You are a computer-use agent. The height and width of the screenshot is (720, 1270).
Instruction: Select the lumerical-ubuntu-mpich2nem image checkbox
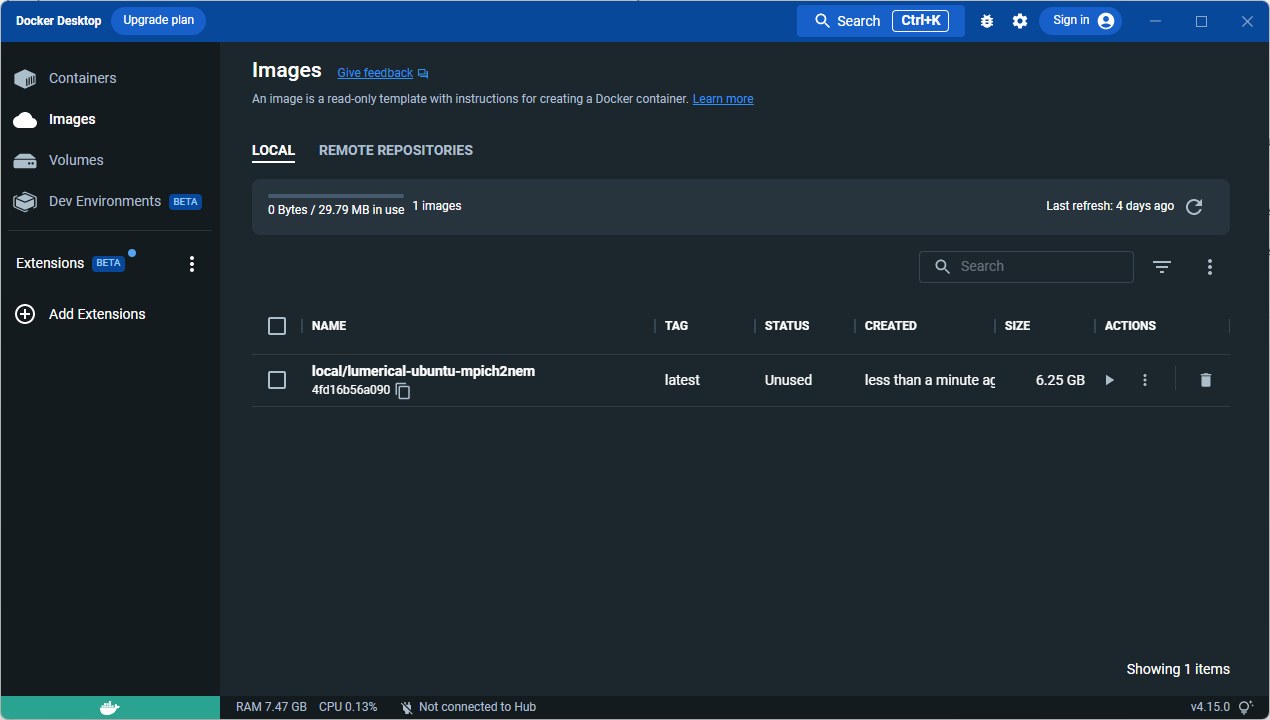click(277, 380)
